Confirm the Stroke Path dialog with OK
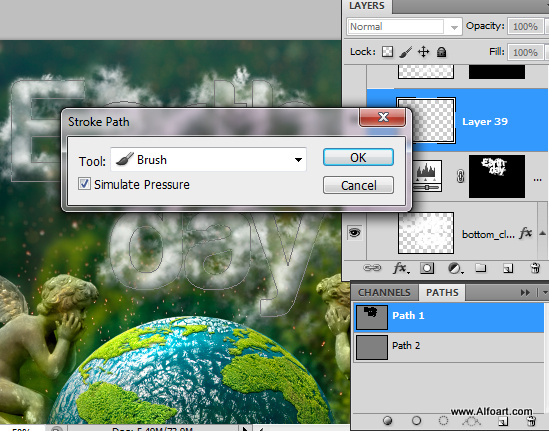This screenshot has width=549, height=431. coord(358,157)
